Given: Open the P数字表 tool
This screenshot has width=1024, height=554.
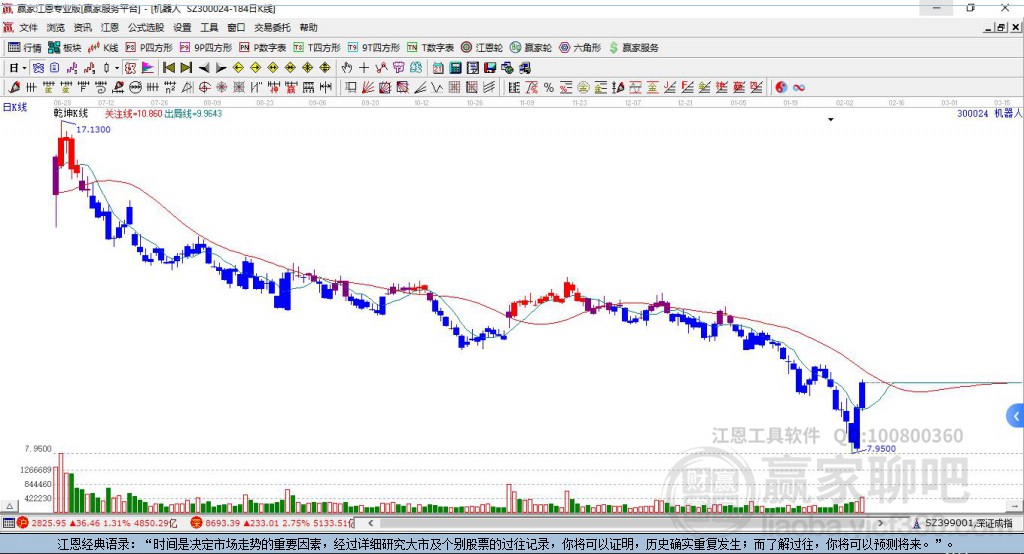Looking at the screenshot, I should point(263,48).
